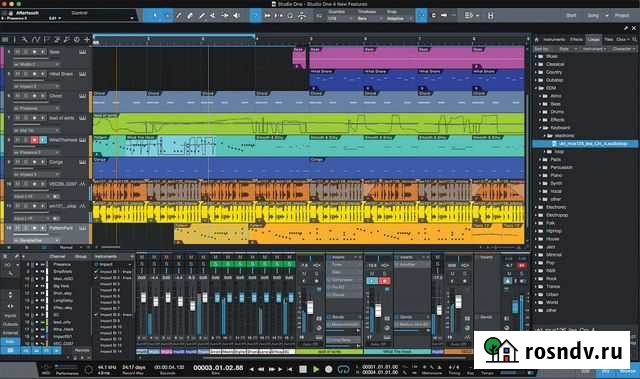The image size is (640, 379).
Task: Select the Arrow tool in toolbar
Action: tap(155, 16)
